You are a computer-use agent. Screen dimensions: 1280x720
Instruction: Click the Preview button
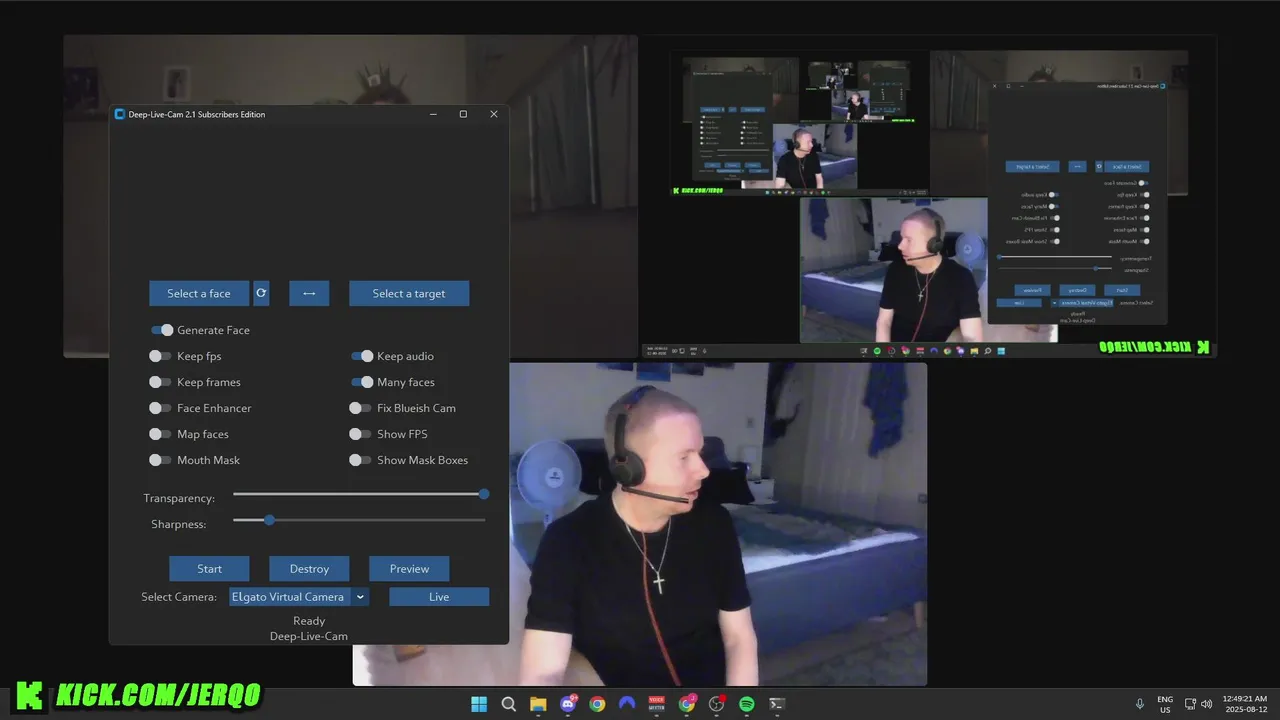409,569
